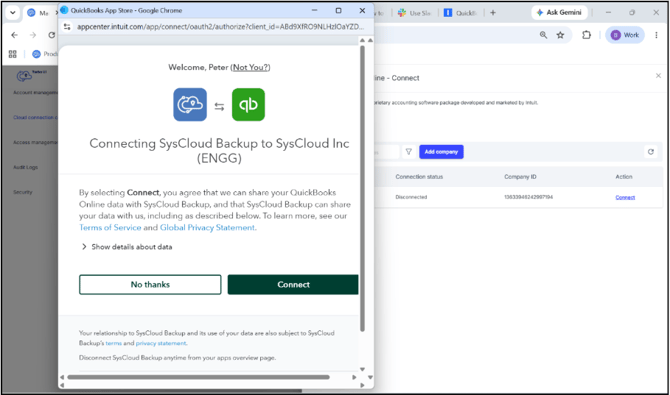Reload page in main Chrome window
Viewport: 670px width, 395px height.
(x=52, y=35)
